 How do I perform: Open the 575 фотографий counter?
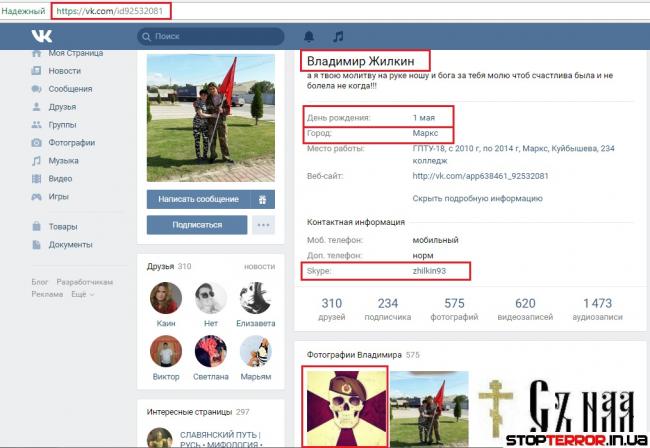coord(454,309)
